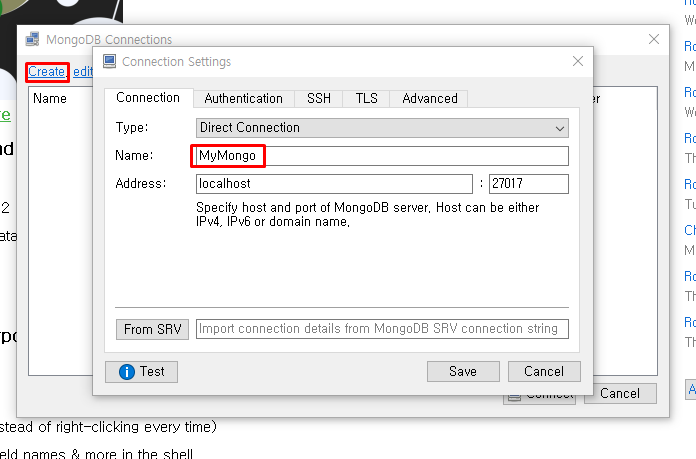Click the host and port help text
The height and width of the screenshot is (459, 696).
[x=368, y=214]
